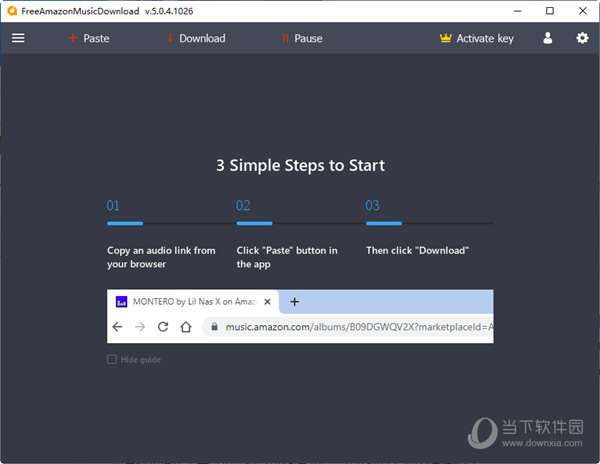Click the Paste button
The width and height of the screenshot is (600, 464).
pos(89,38)
